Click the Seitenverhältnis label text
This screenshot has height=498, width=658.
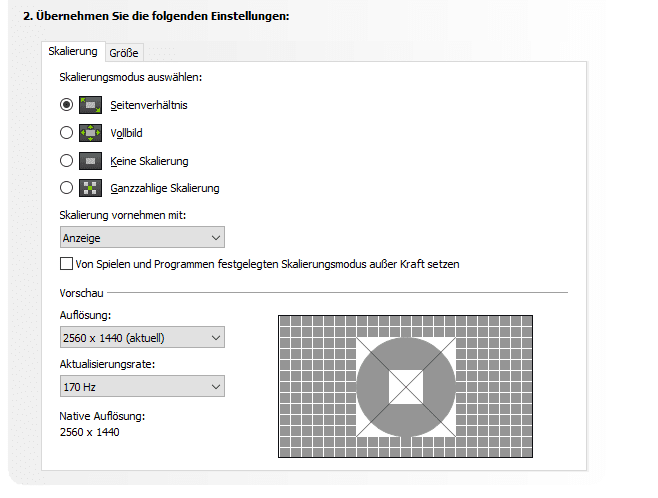[149, 105]
